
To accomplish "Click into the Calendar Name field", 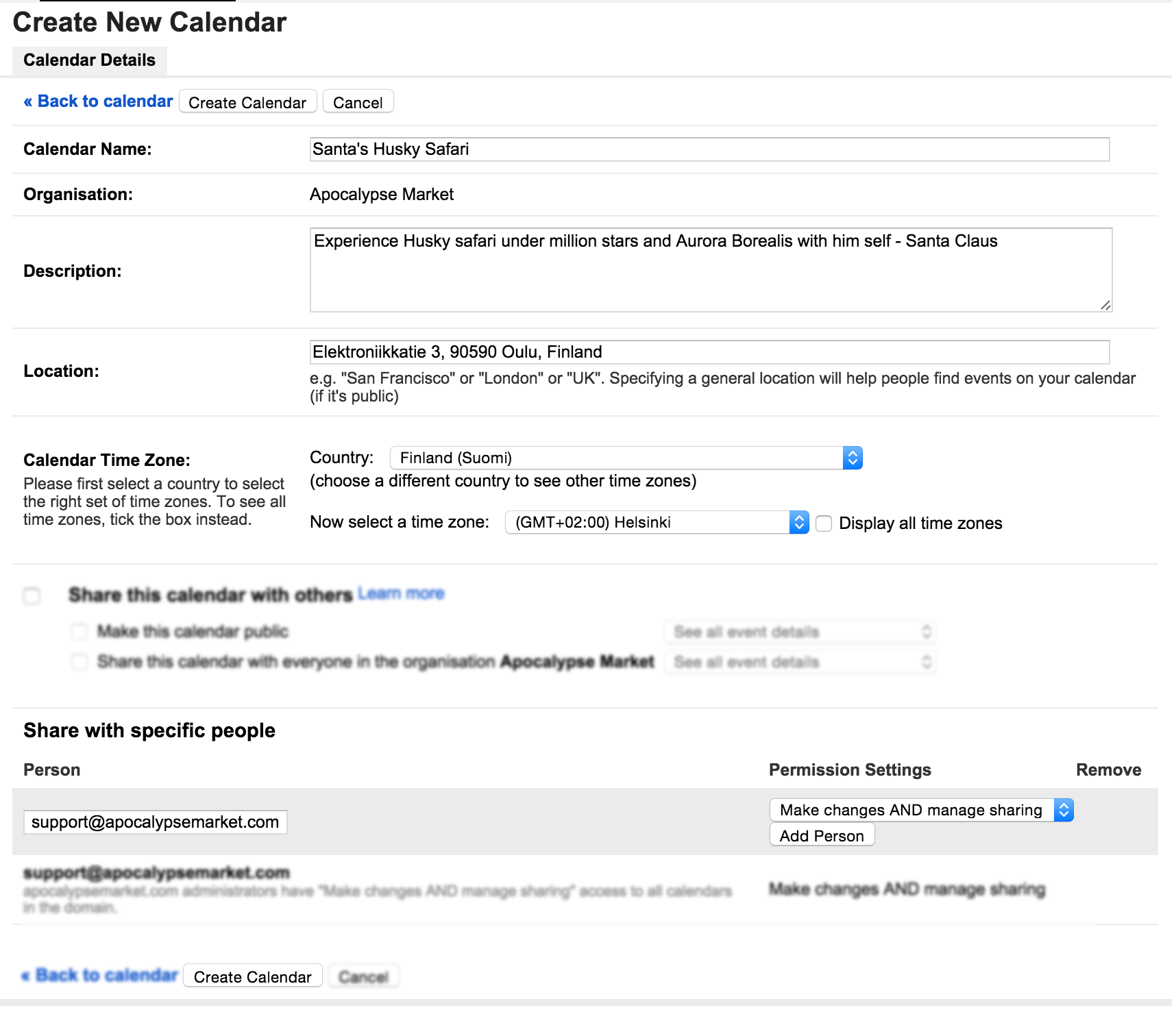I will (709, 149).
